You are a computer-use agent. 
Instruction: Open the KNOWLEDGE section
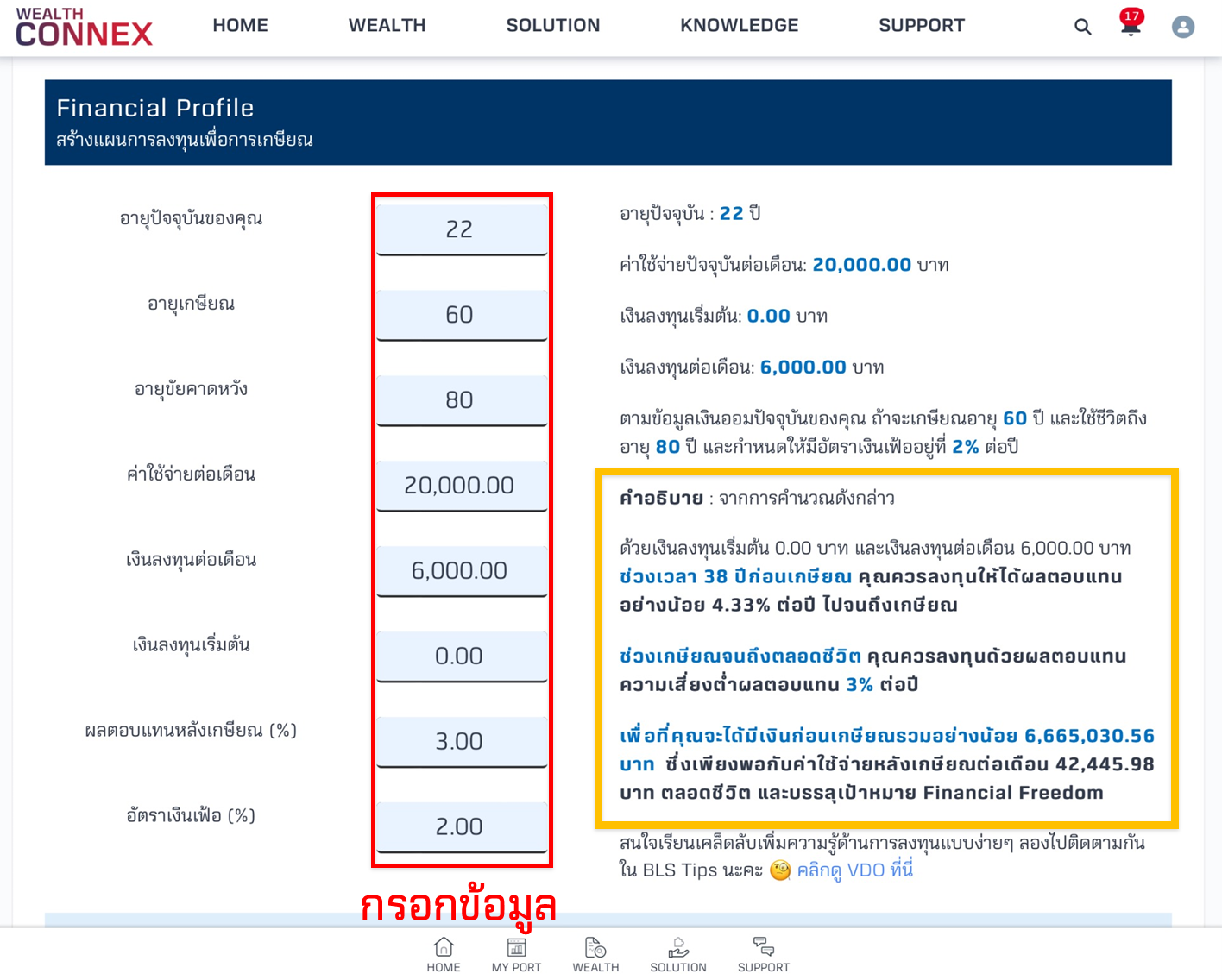pos(739,25)
